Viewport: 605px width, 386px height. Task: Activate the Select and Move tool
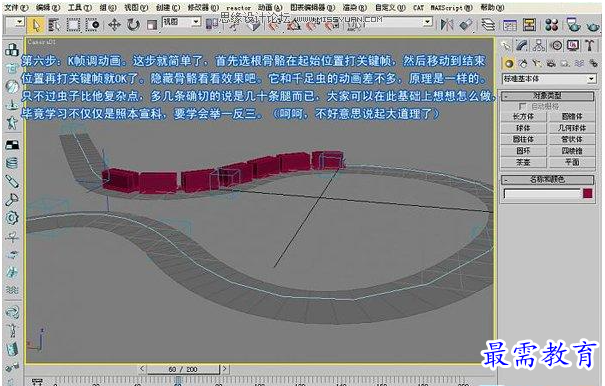[x=114, y=25]
